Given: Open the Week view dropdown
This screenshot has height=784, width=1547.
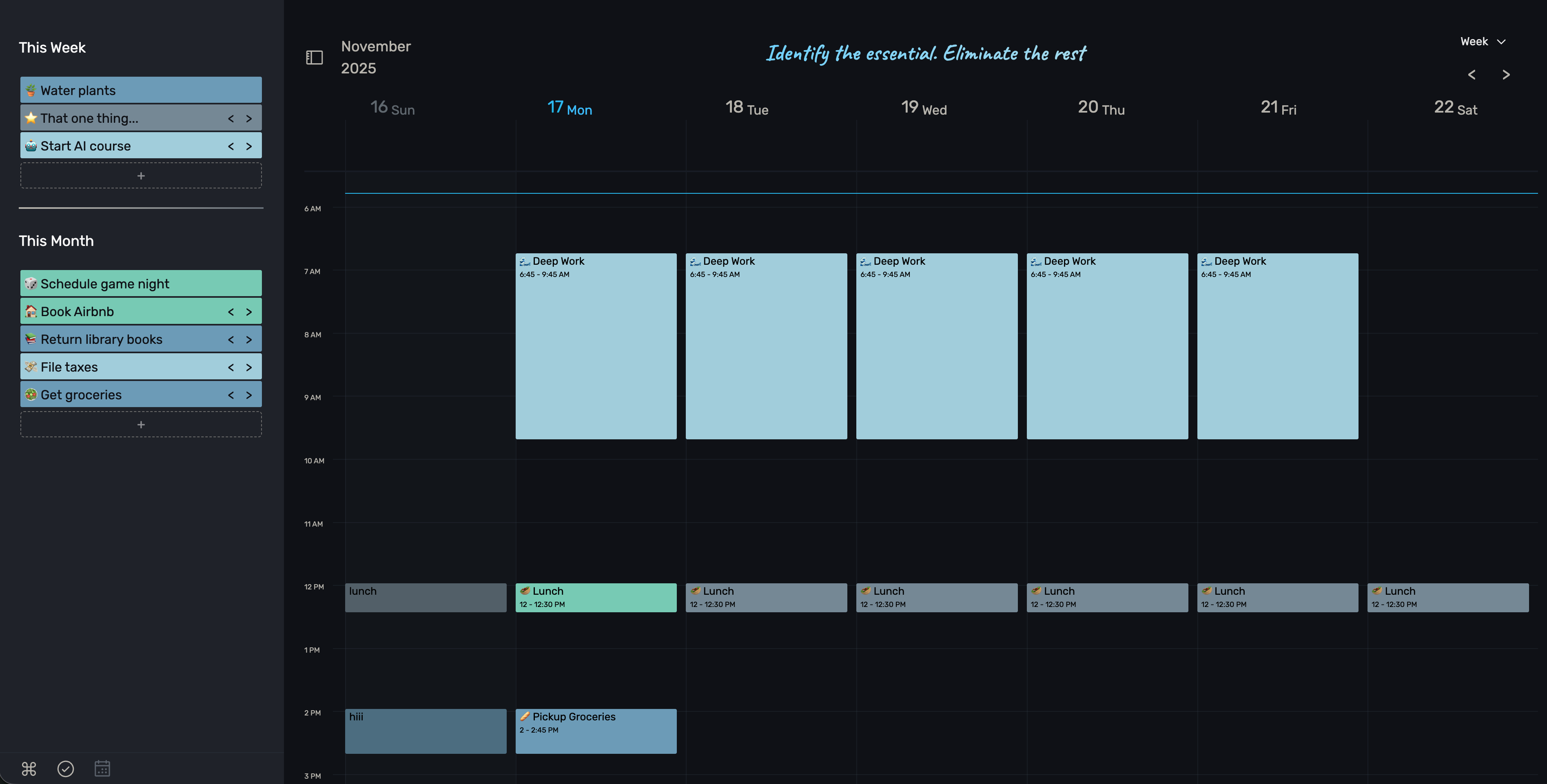Looking at the screenshot, I should coord(1482,42).
